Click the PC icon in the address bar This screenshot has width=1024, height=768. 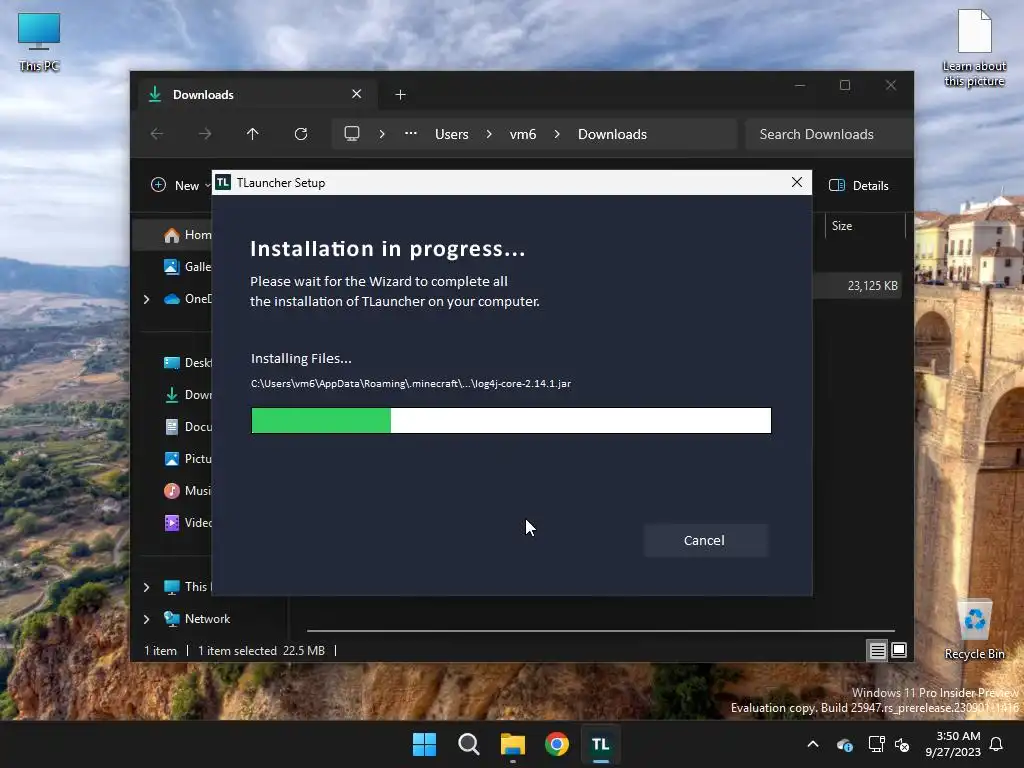(x=352, y=134)
